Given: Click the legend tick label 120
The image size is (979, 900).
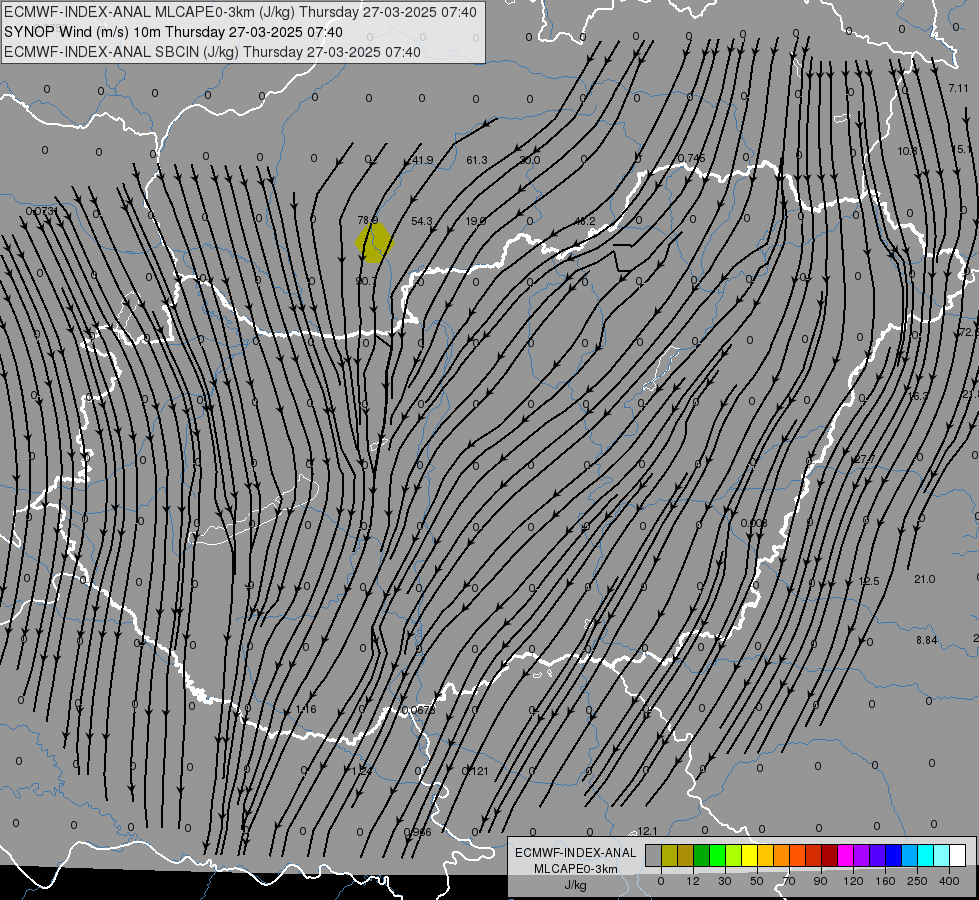Looking at the screenshot, I should point(853,881).
